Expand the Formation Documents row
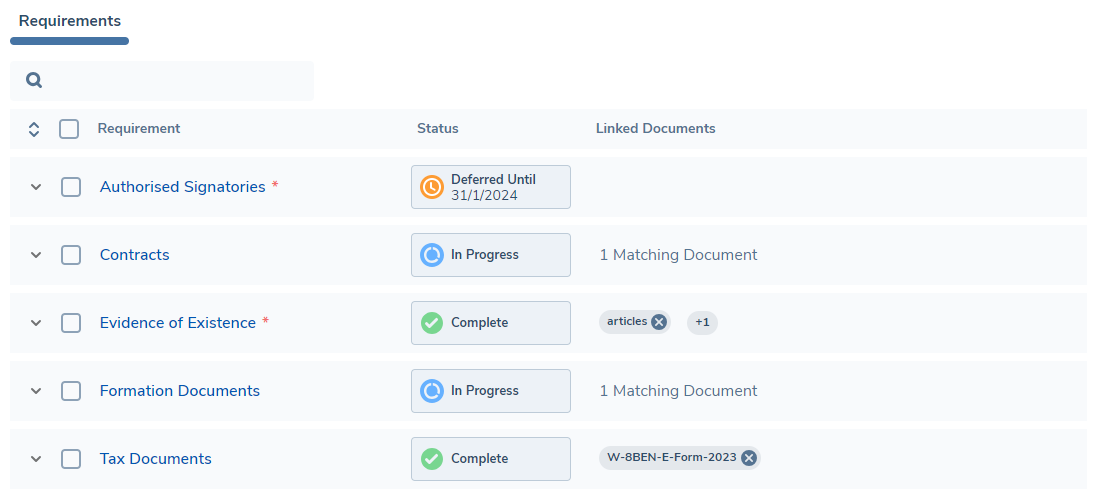The height and width of the screenshot is (504, 1105). click(x=36, y=391)
